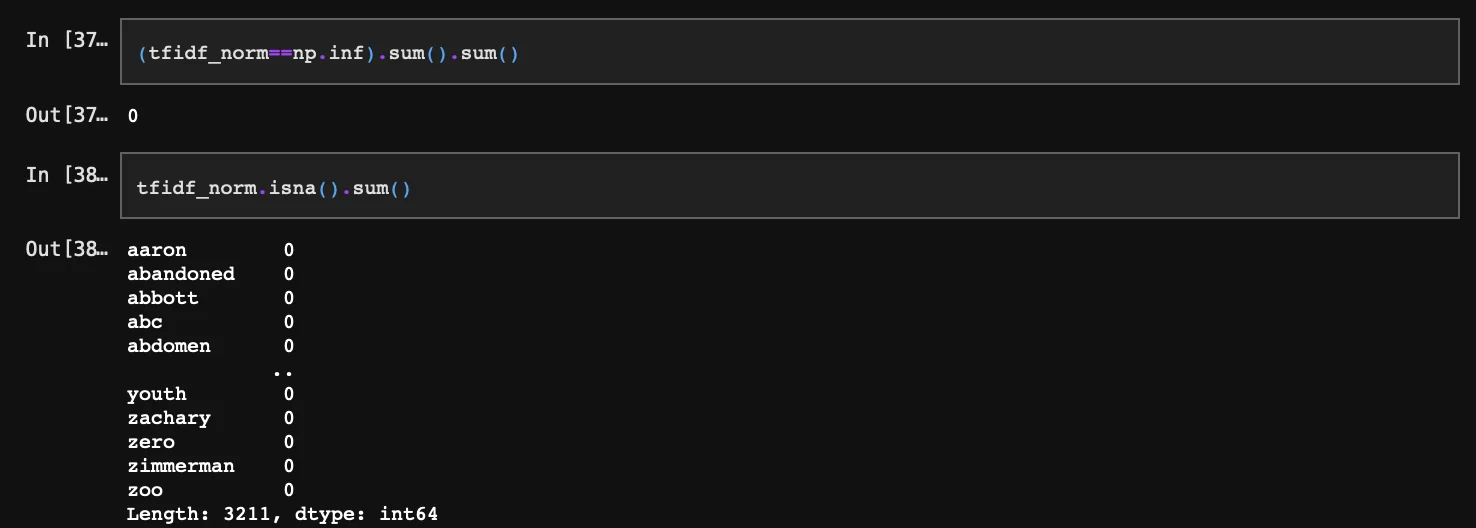1476x528 pixels.
Task: Click the code cell containing np.inf comparison
Action: pos(788,52)
